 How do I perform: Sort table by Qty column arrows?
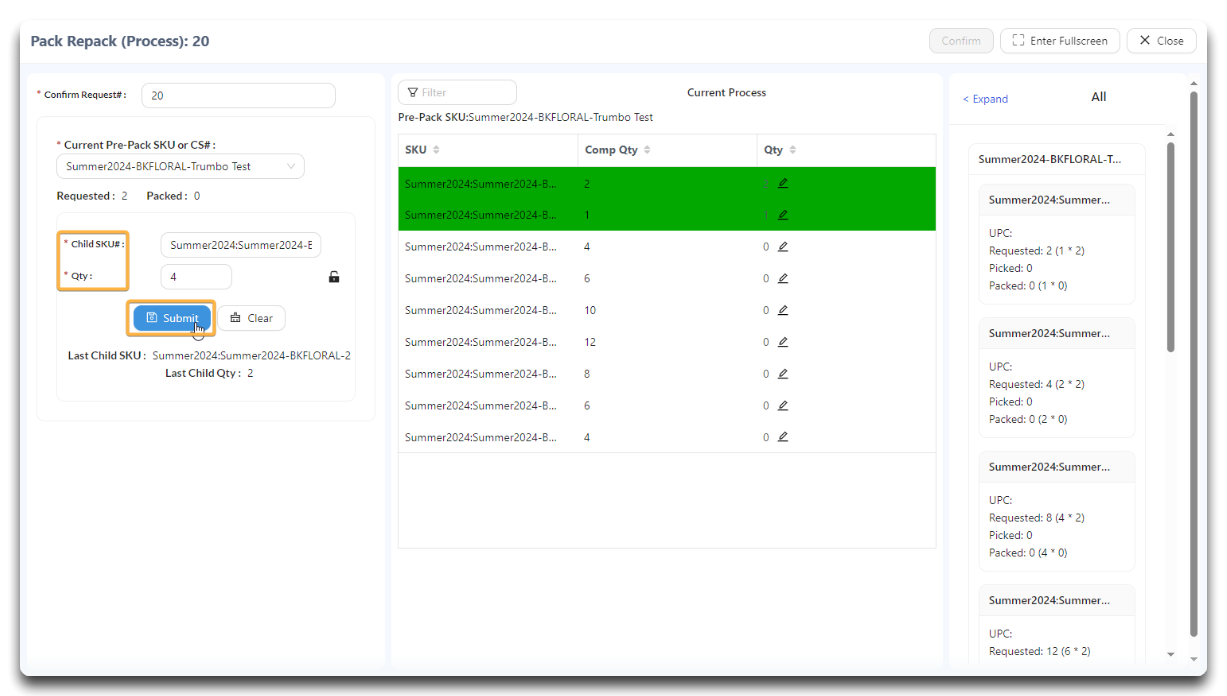[793, 150]
